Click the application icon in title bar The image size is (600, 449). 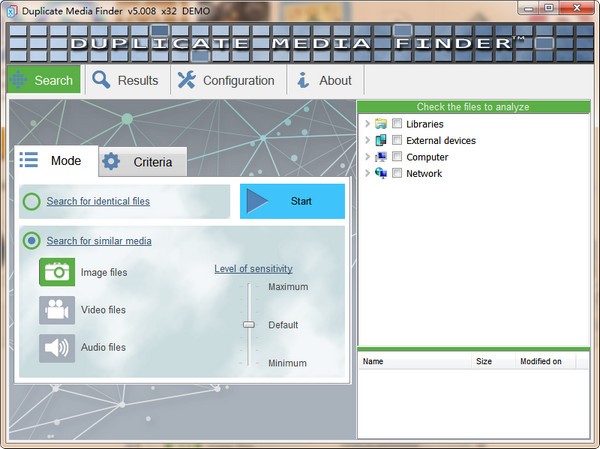[11, 11]
